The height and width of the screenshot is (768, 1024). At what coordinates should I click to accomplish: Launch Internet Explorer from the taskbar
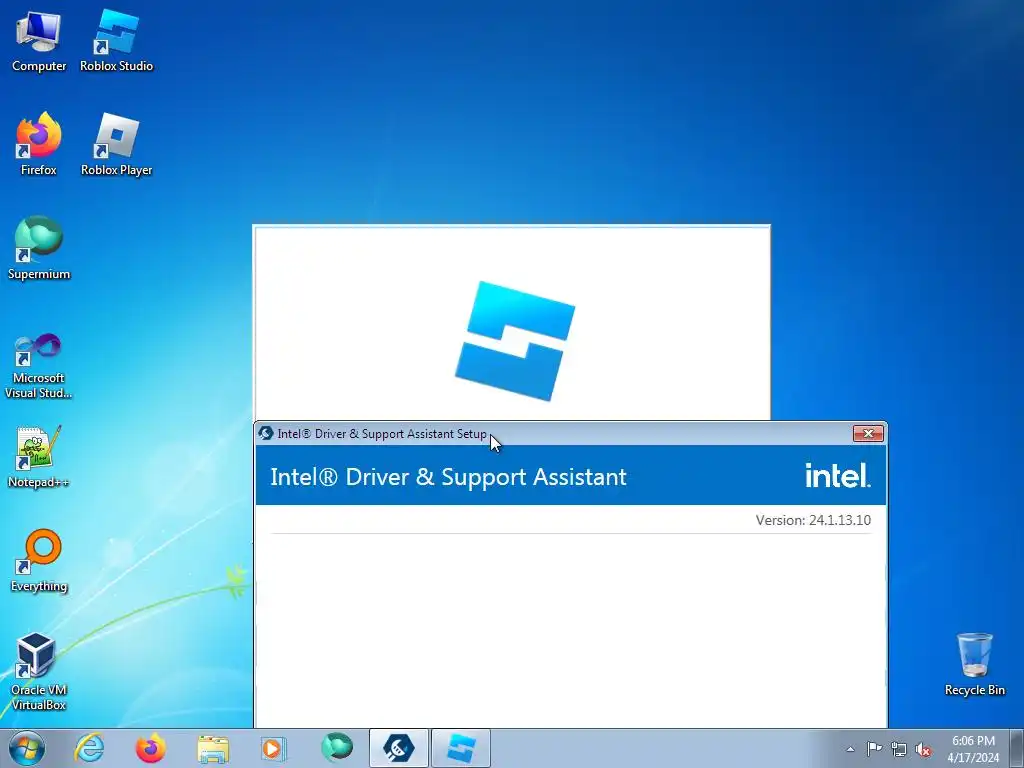point(89,748)
